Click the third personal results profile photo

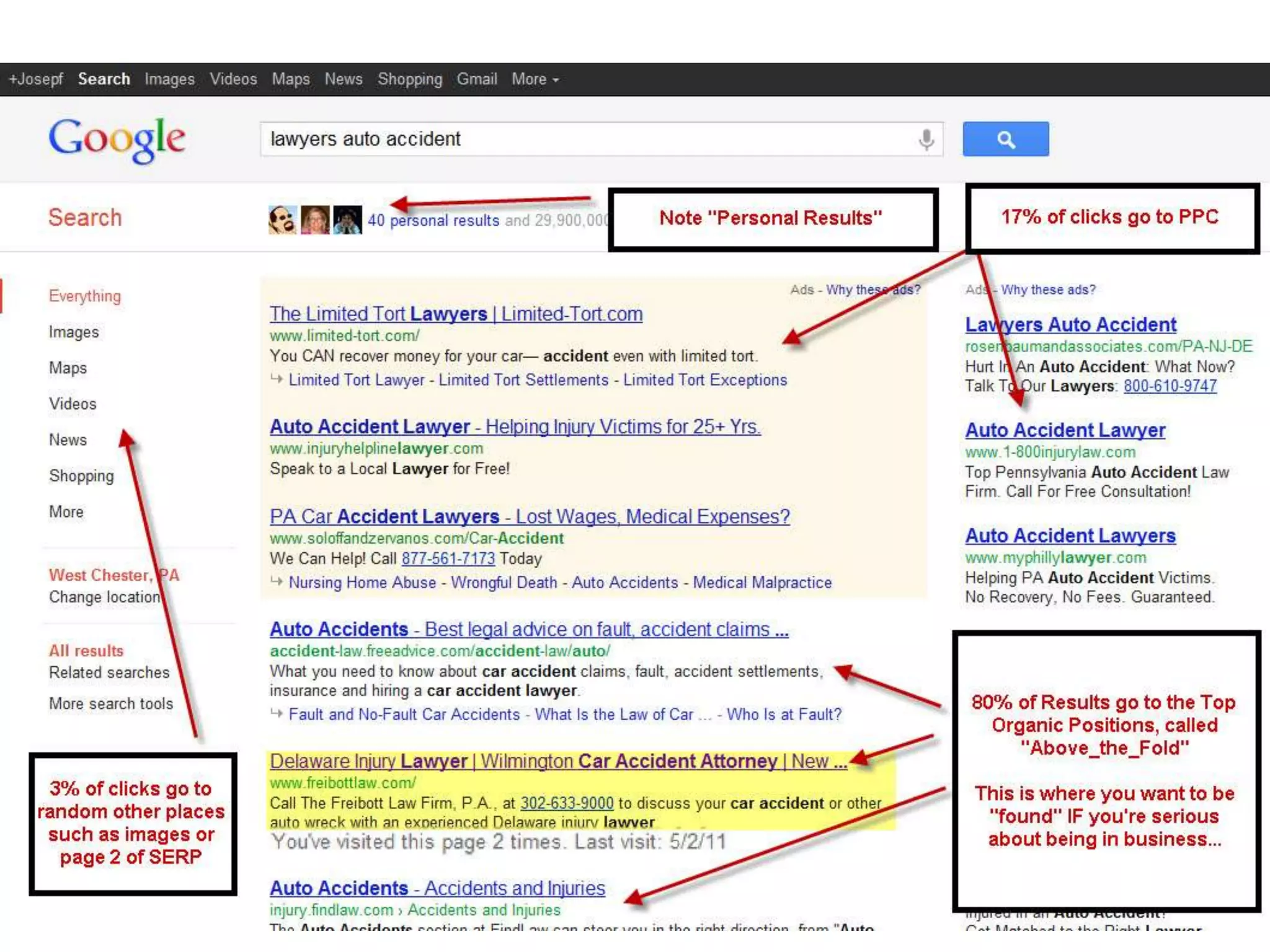[347, 220]
